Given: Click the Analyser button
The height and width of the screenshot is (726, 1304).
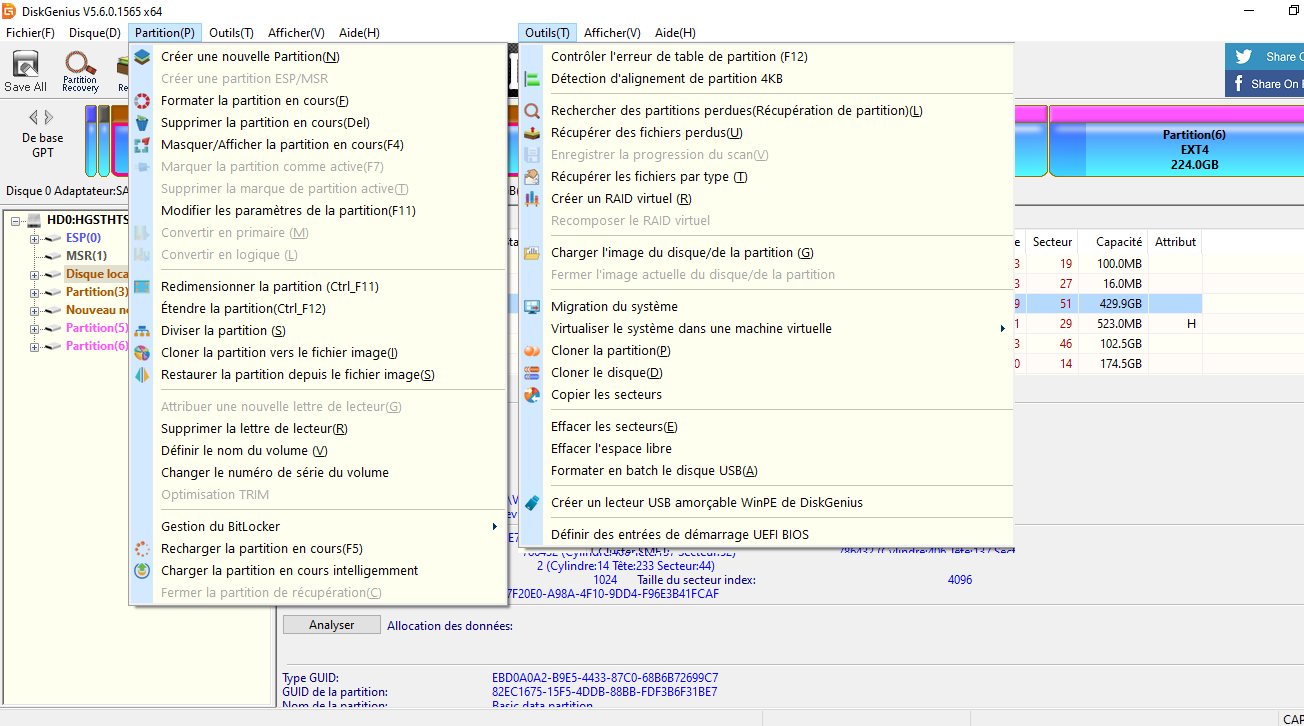Looking at the screenshot, I should click(332, 625).
